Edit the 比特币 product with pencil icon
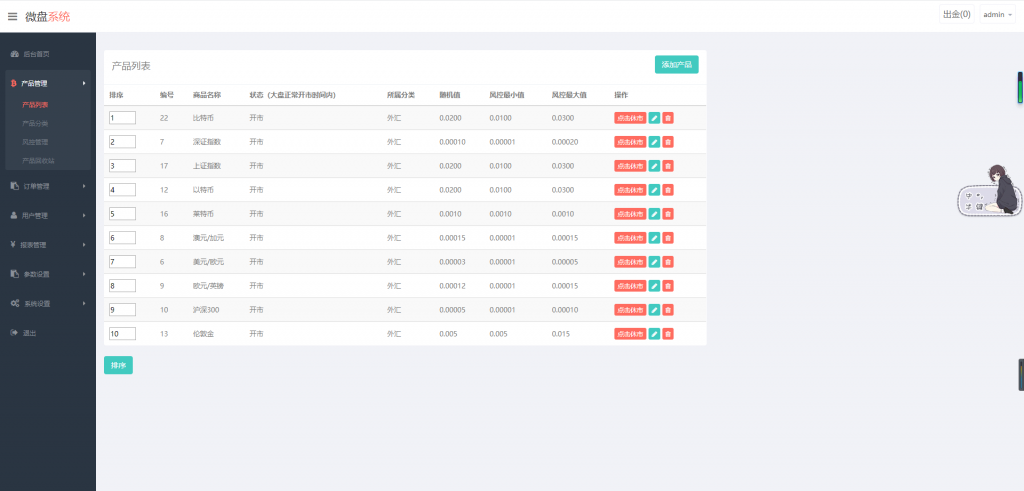This screenshot has width=1024, height=491. [x=654, y=118]
